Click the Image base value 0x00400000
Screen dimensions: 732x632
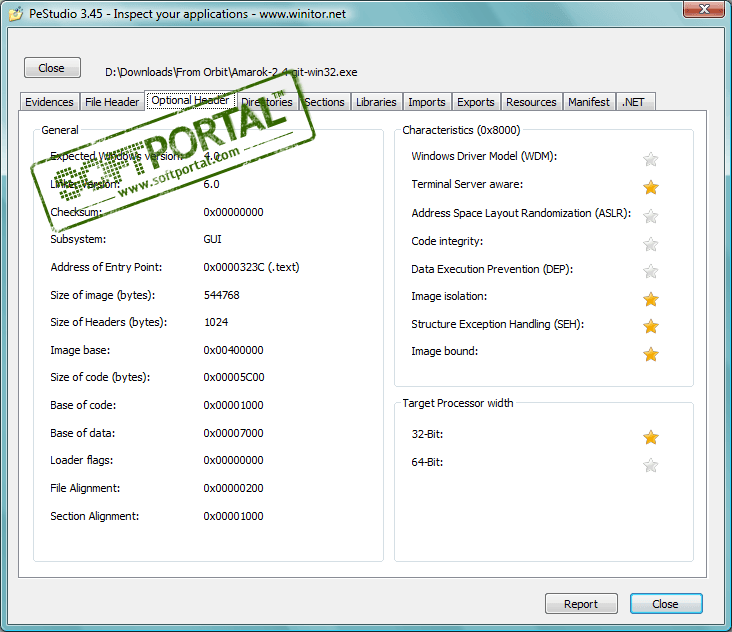233,351
